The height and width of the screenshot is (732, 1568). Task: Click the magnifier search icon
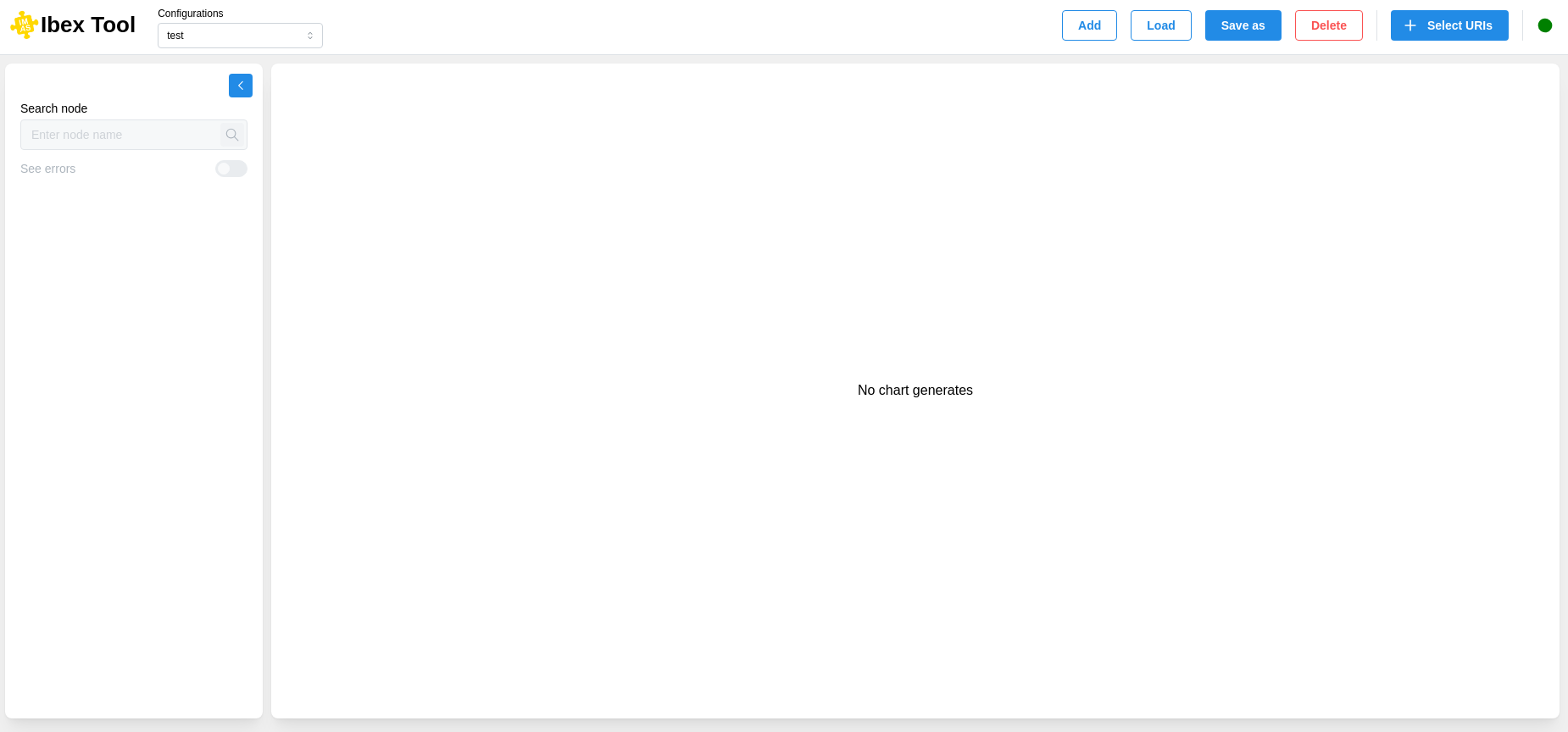coord(232,135)
